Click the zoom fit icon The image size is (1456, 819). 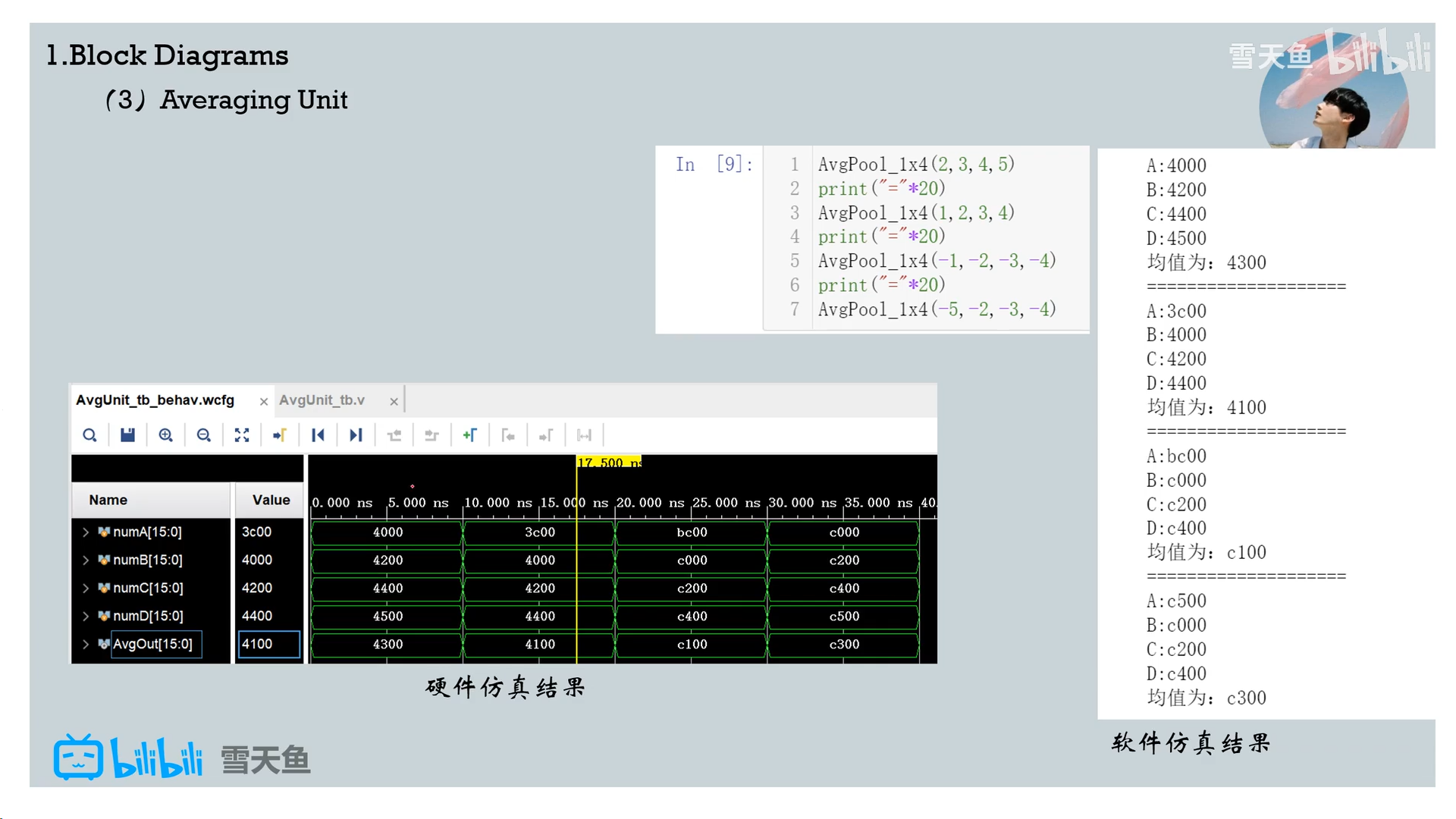(x=242, y=435)
